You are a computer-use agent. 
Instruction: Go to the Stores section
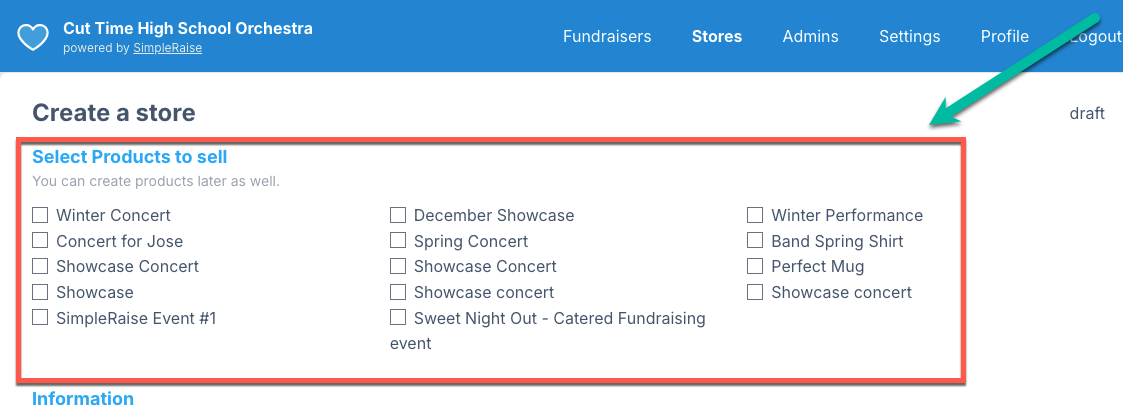pos(717,37)
